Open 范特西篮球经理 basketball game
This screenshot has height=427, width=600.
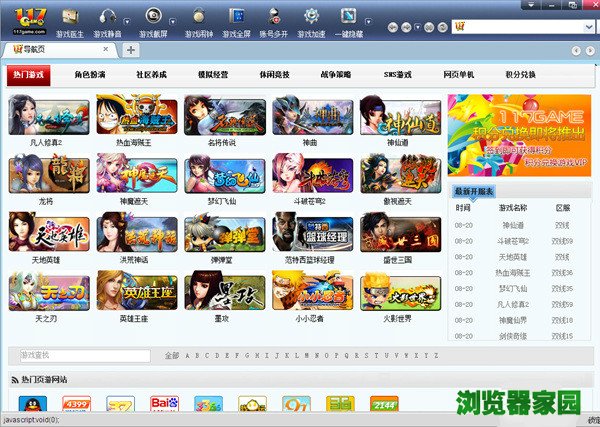[313, 232]
